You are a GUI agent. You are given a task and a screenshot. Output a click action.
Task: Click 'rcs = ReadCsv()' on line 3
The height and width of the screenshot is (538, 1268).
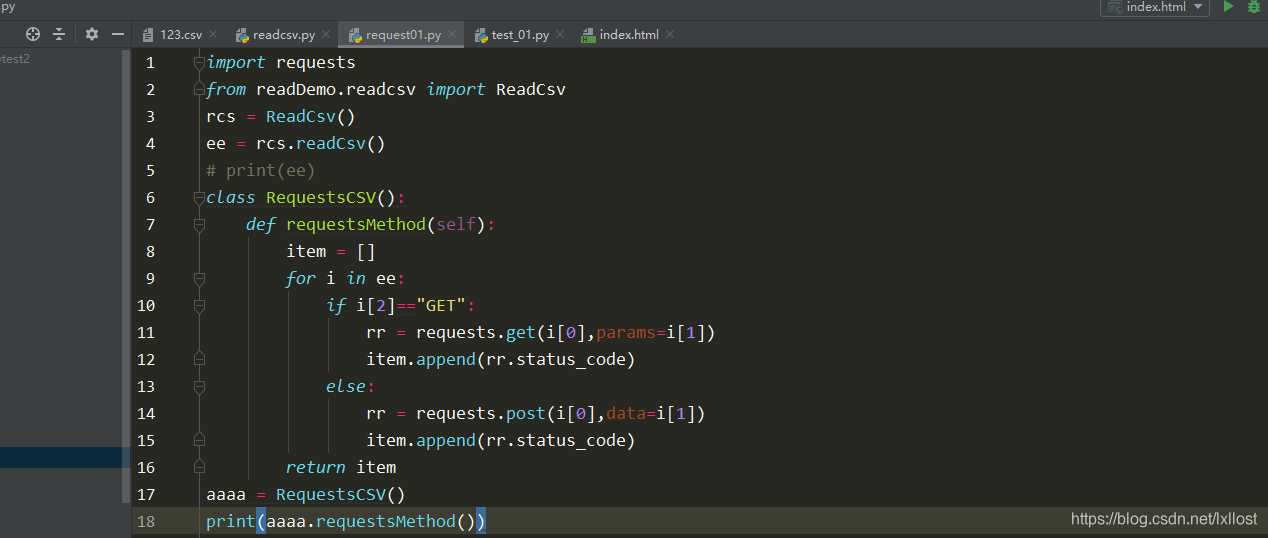point(281,117)
